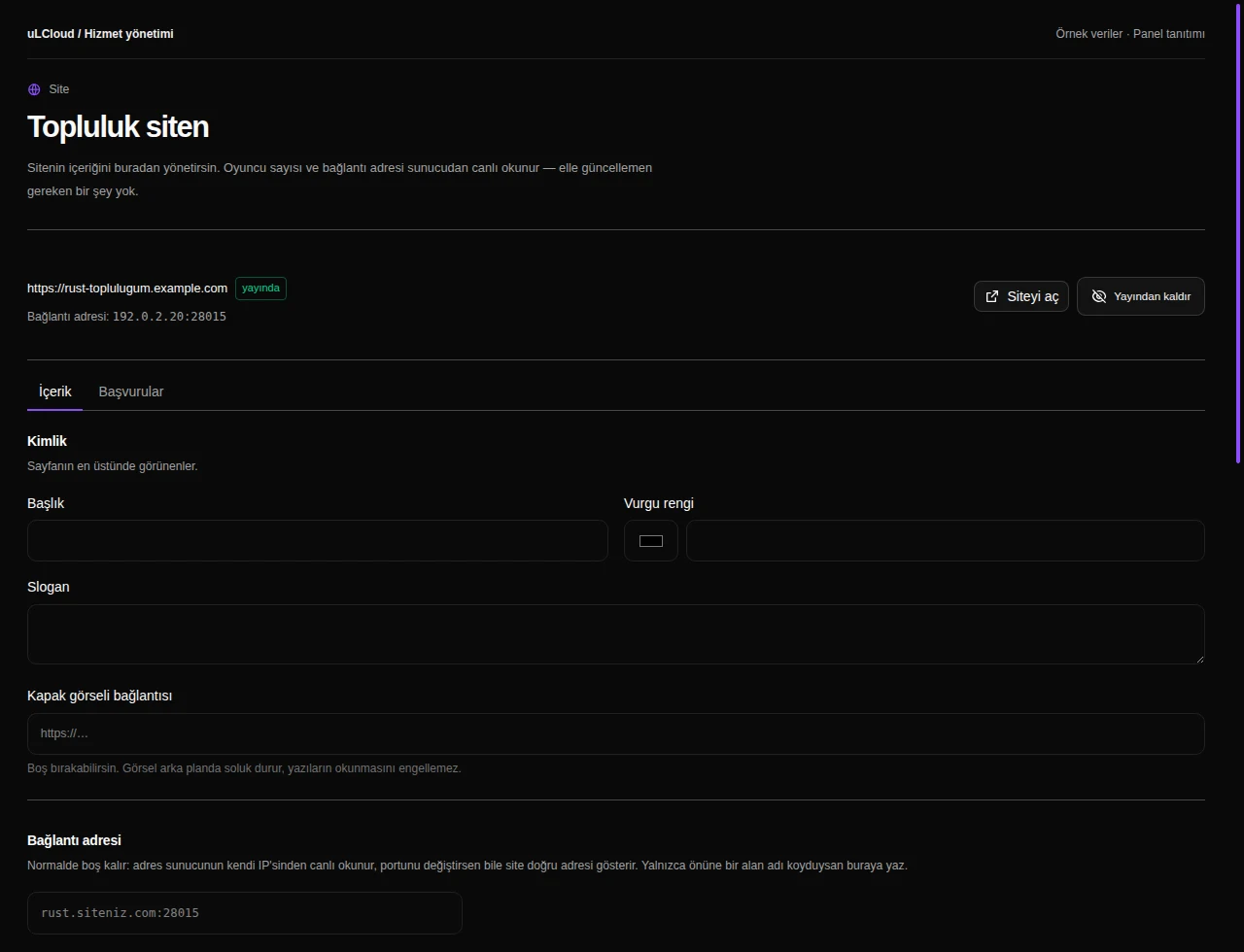The height and width of the screenshot is (952, 1244).
Task: Click the Kapak görseli bağlantısı field
Action: pos(616,733)
